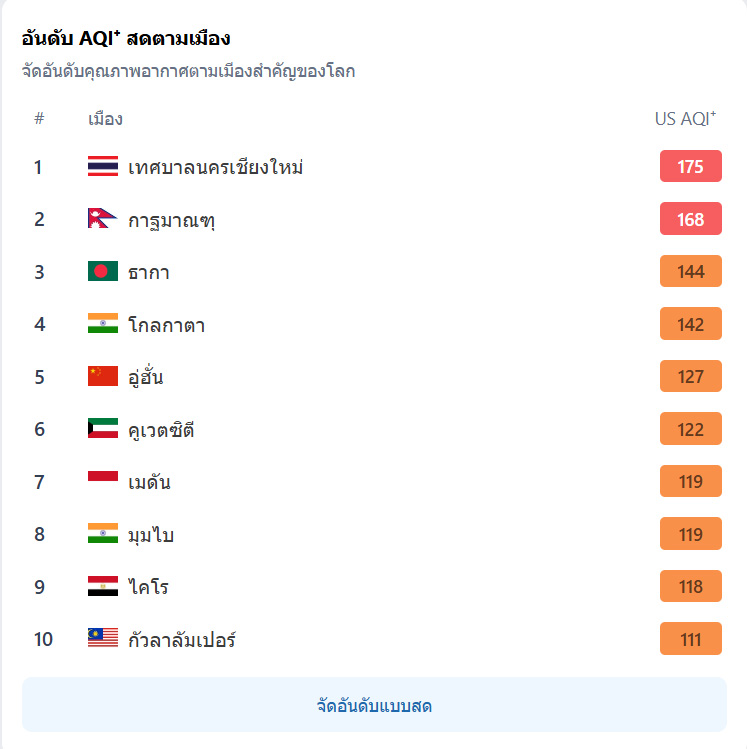Open the กัวลาลัมเปอร์ city link

pyautogui.click(x=182, y=639)
